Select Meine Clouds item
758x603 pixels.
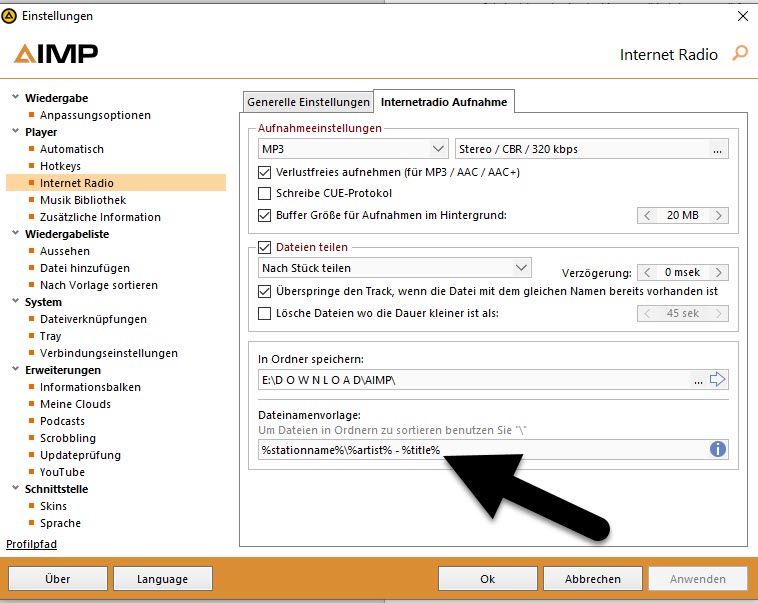(x=75, y=404)
